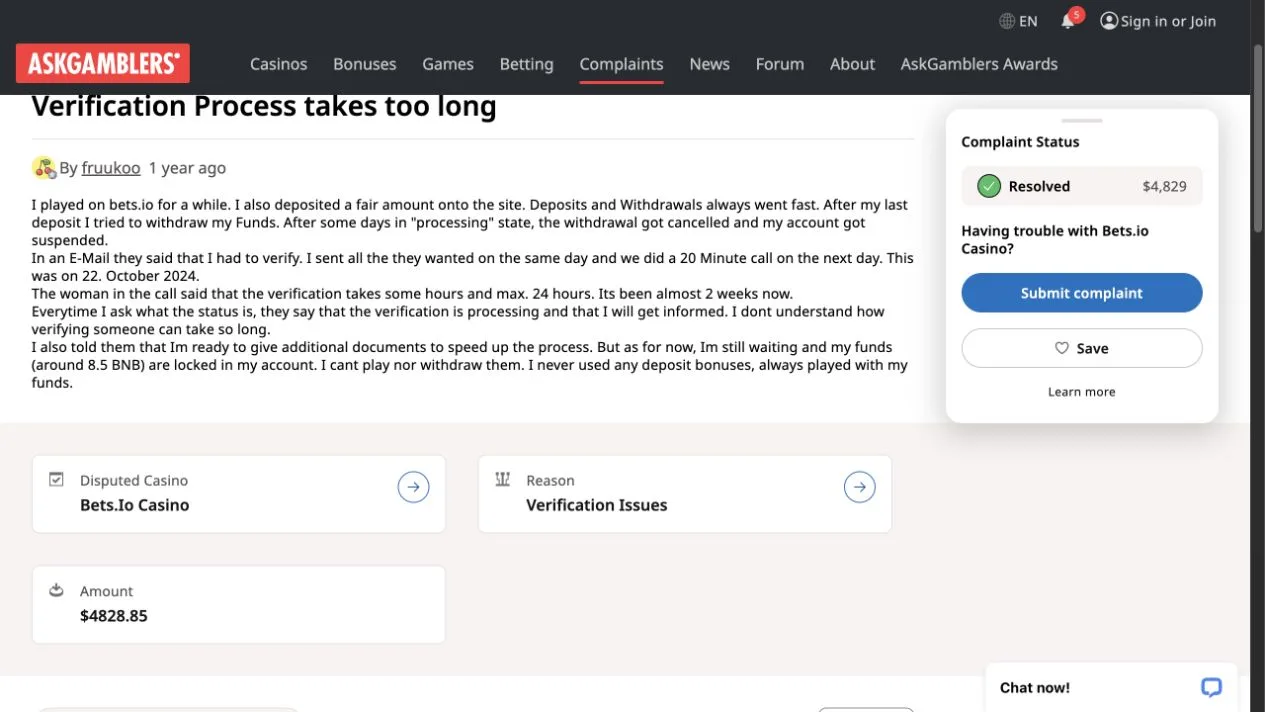The width and height of the screenshot is (1265, 712).
Task: Open the Verification Issues reason card
Action: click(x=684, y=494)
